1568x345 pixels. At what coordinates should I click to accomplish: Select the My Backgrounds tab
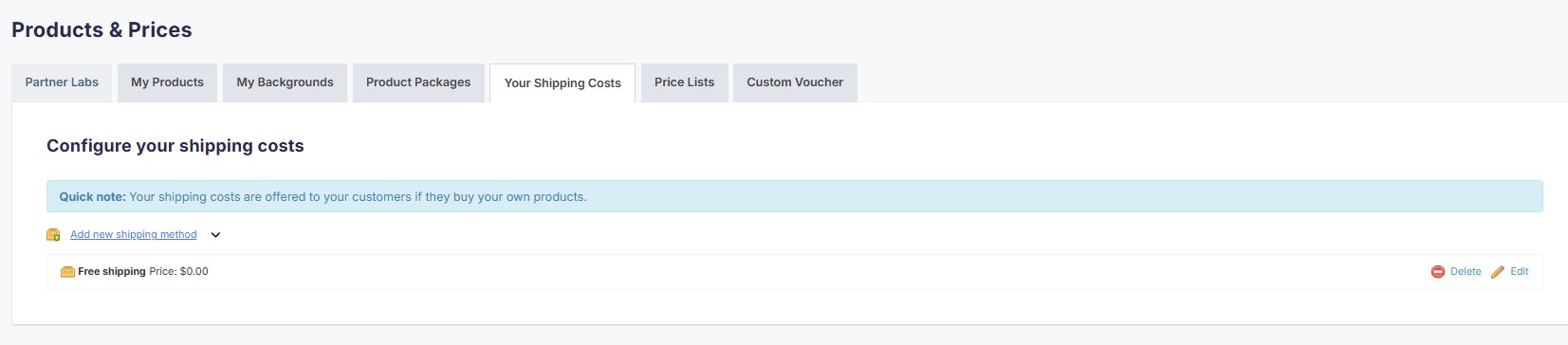pyautogui.click(x=285, y=82)
